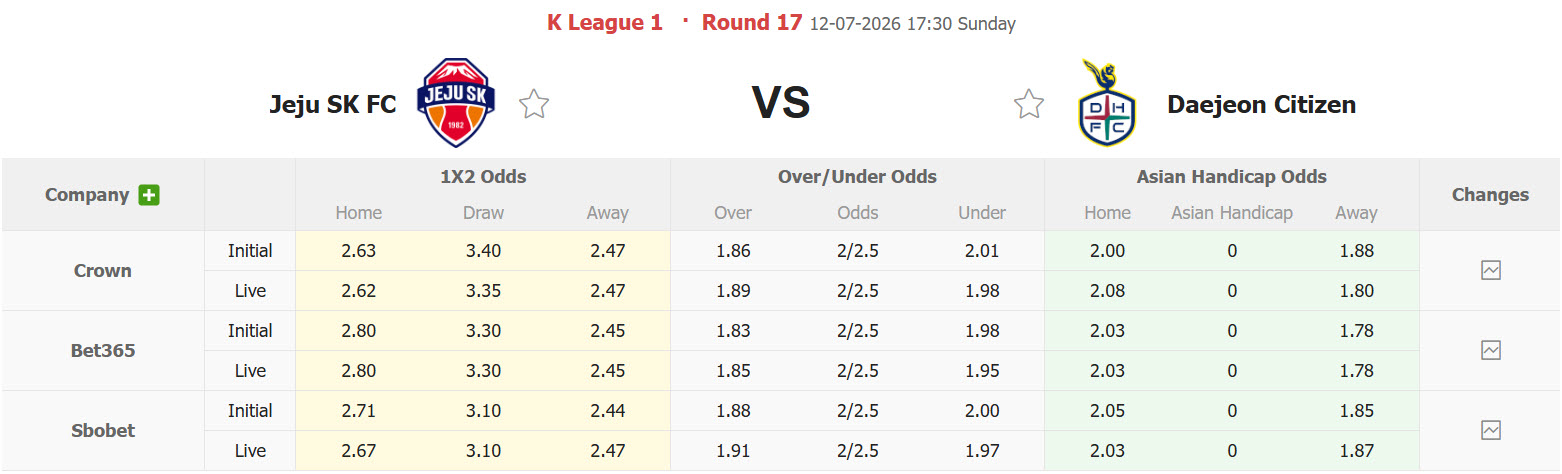Favorite Jeju SK FC with star icon
Image resolution: width=1562 pixels, height=474 pixels.
click(534, 104)
